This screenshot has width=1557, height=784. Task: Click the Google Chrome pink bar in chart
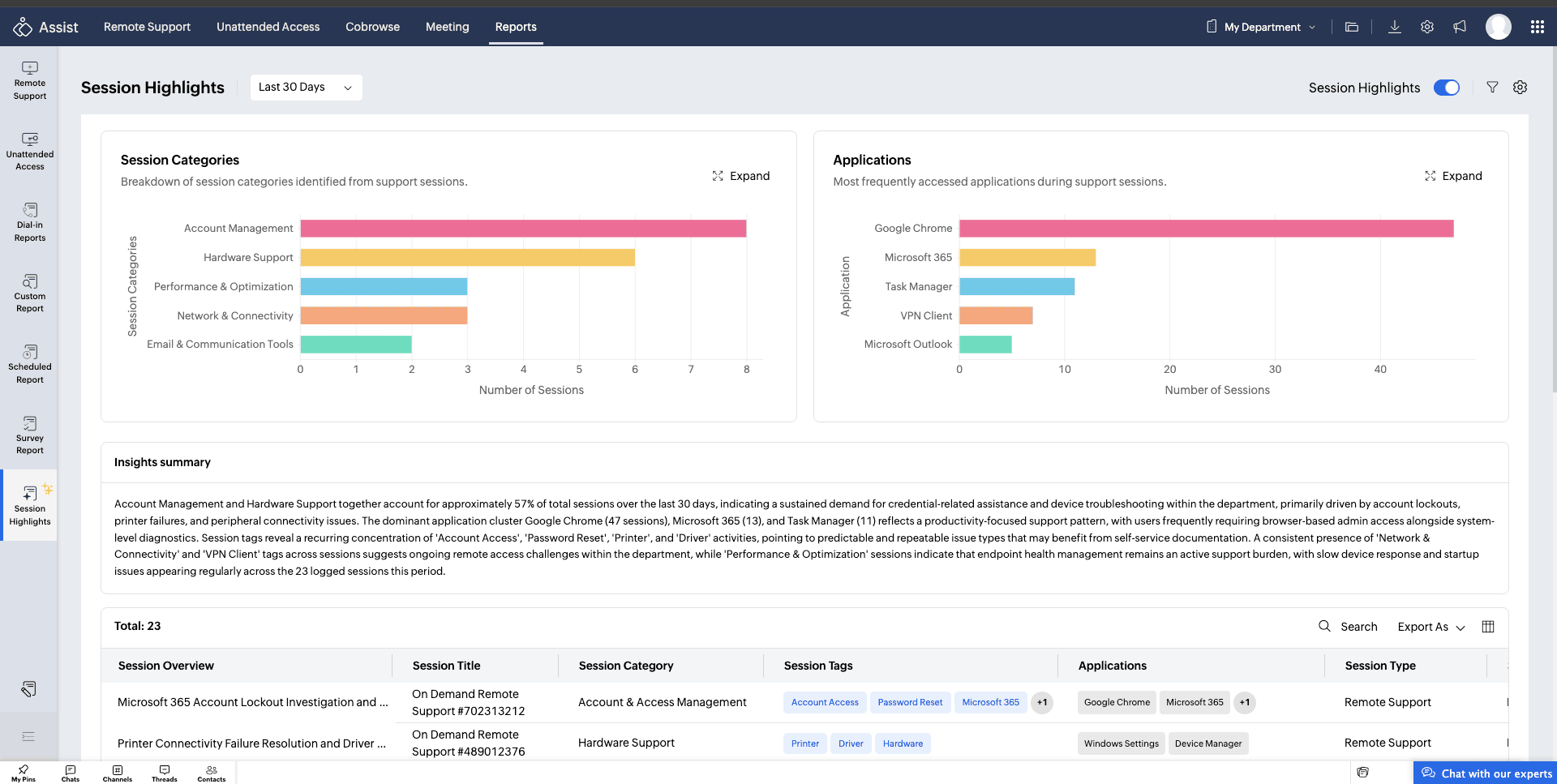point(1206,229)
